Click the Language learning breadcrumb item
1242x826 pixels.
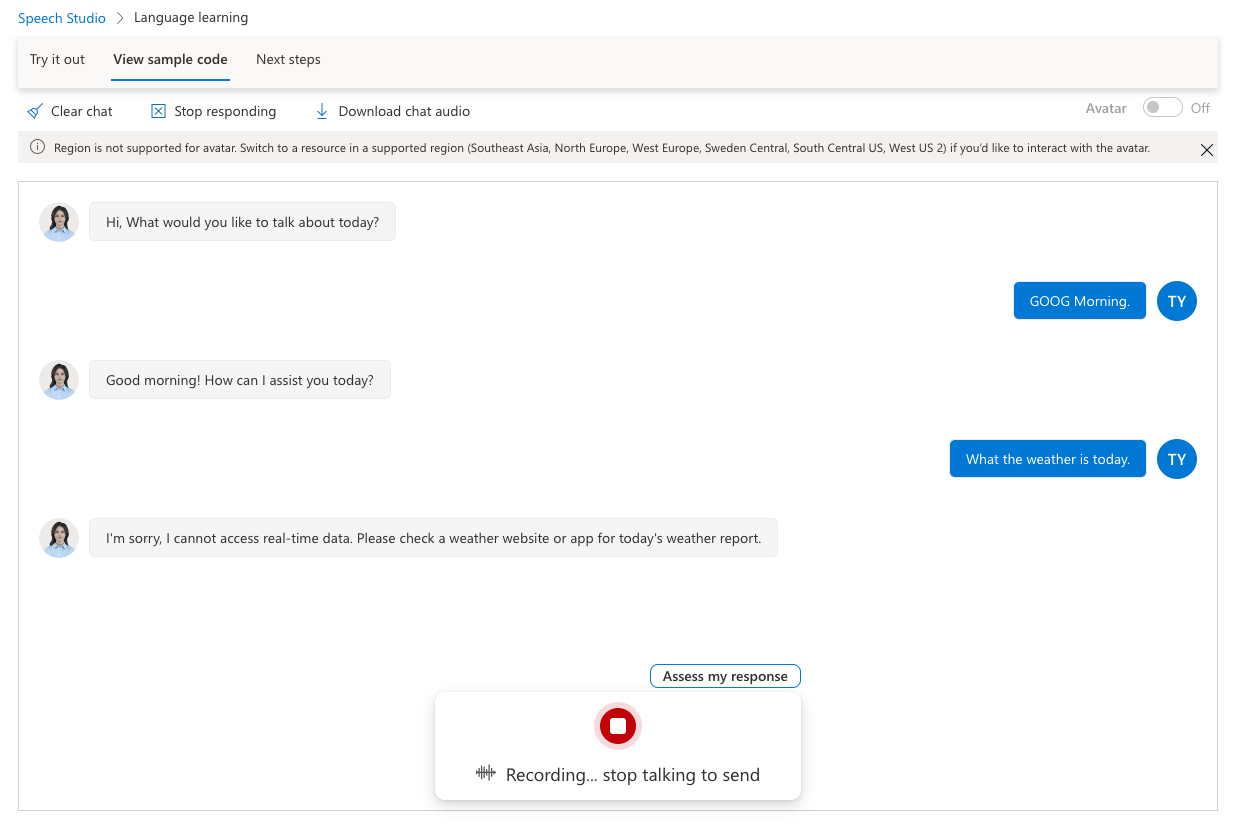191,18
